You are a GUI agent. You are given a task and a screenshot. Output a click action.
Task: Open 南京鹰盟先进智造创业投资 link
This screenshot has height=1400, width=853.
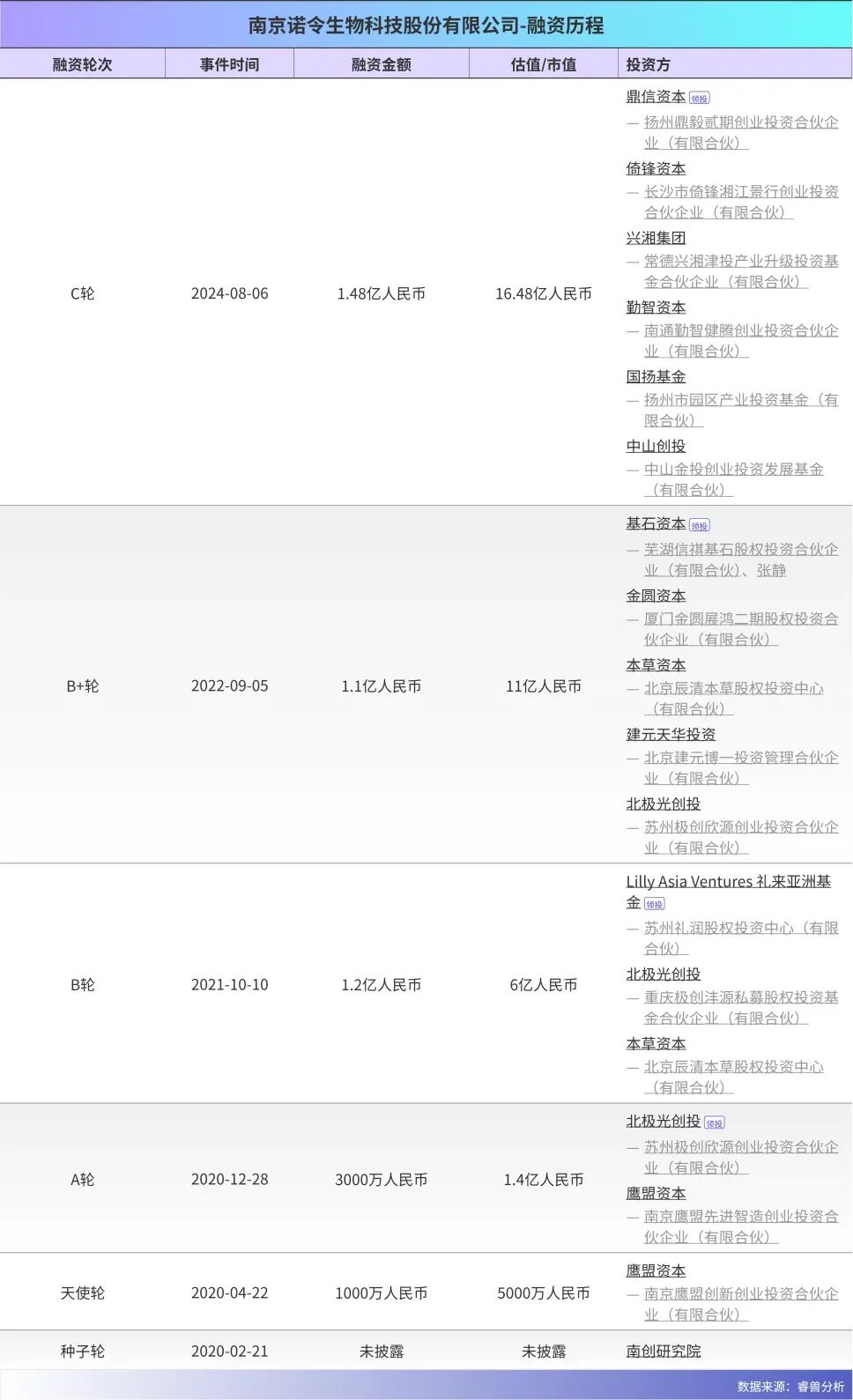(741, 1227)
